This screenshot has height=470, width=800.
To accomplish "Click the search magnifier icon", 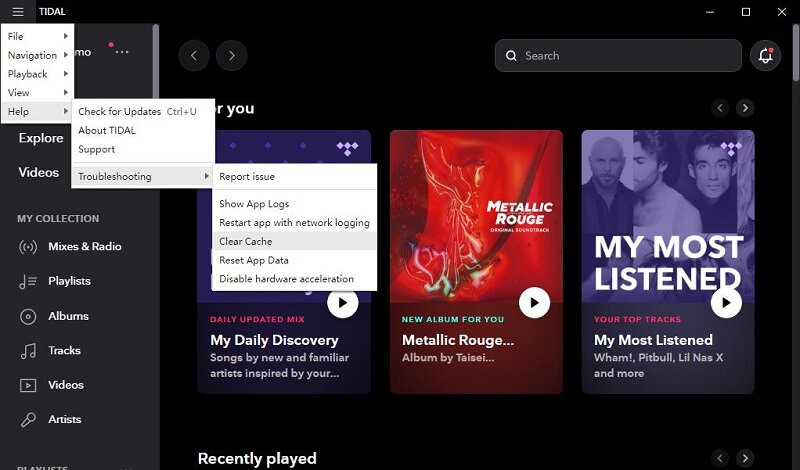I will (511, 56).
